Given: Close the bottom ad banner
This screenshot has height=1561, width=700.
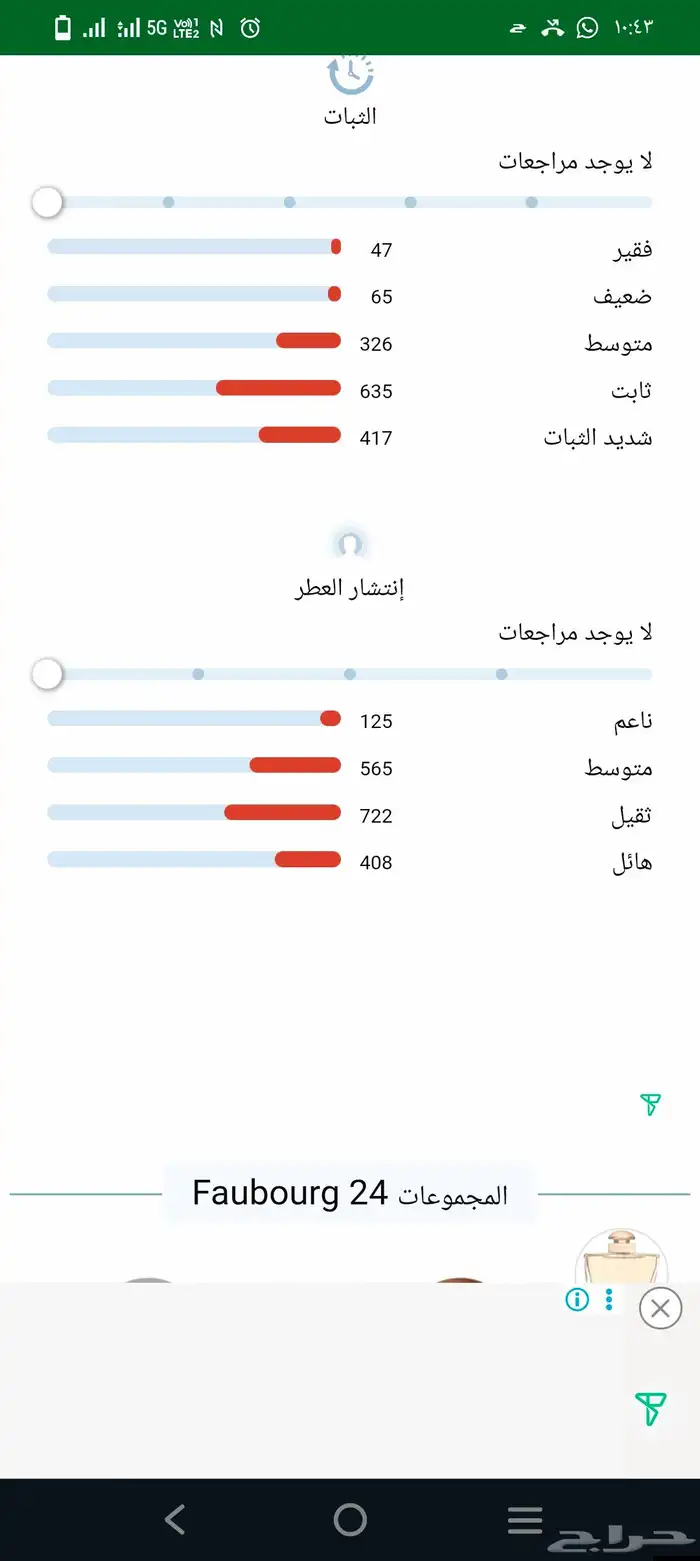Looking at the screenshot, I should (660, 1307).
